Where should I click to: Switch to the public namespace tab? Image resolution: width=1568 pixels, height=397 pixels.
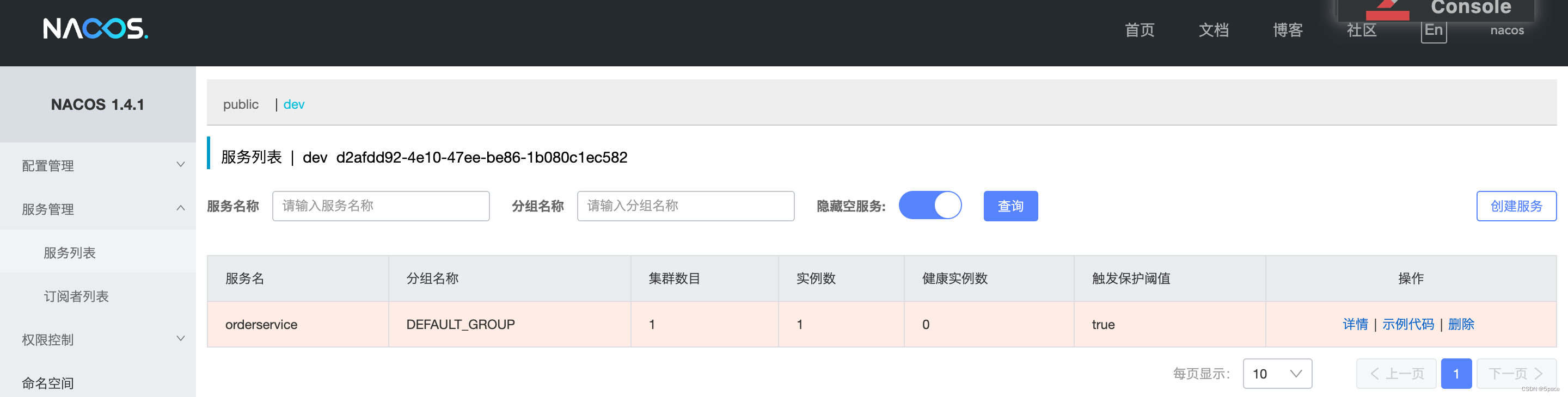click(241, 104)
